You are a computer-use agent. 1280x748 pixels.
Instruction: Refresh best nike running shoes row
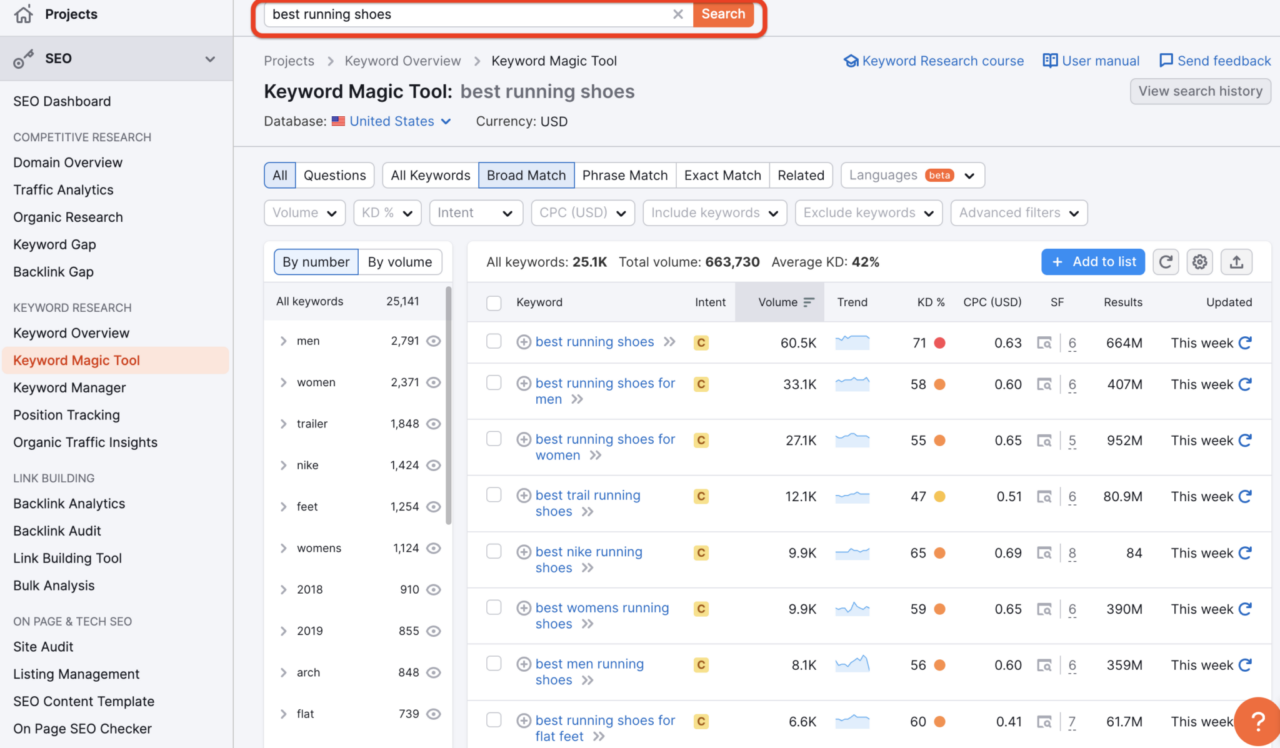point(1245,553)
